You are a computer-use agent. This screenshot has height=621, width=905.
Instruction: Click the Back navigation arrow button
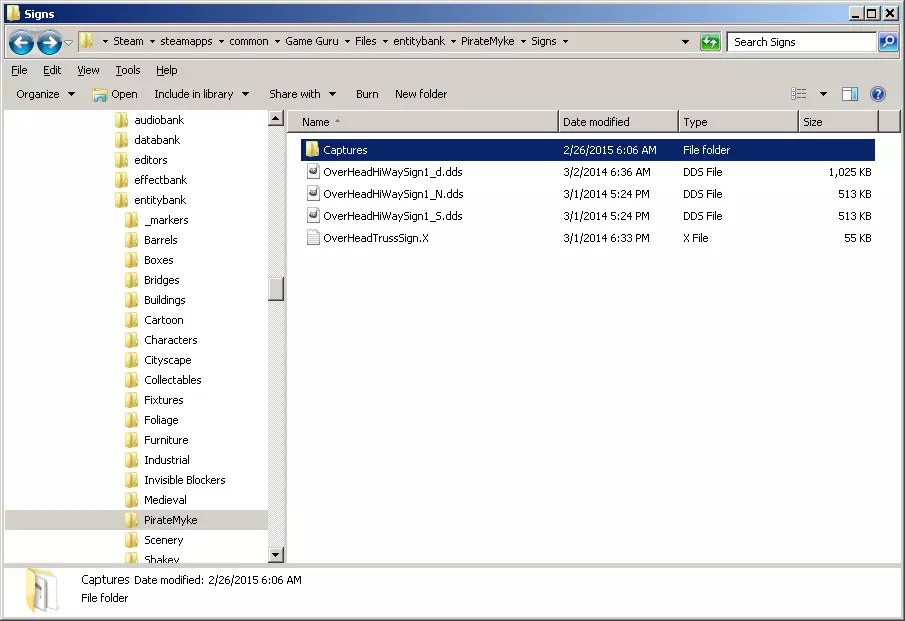(x=21, y=42)
